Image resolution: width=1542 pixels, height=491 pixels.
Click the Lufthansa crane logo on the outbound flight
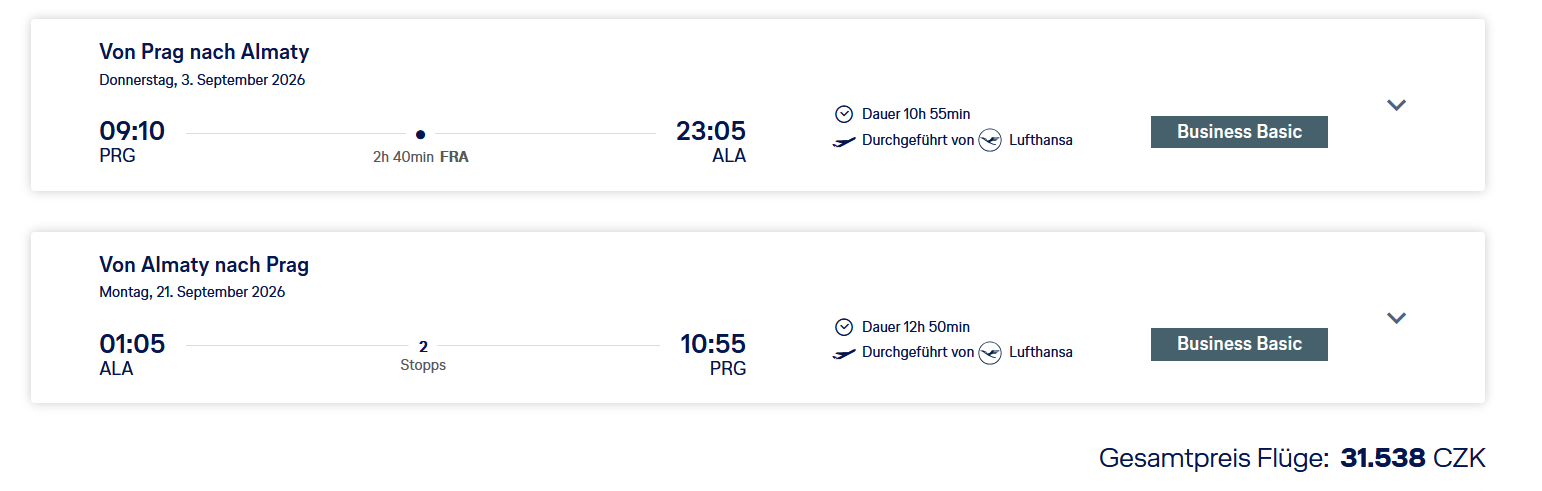(990, 141)
